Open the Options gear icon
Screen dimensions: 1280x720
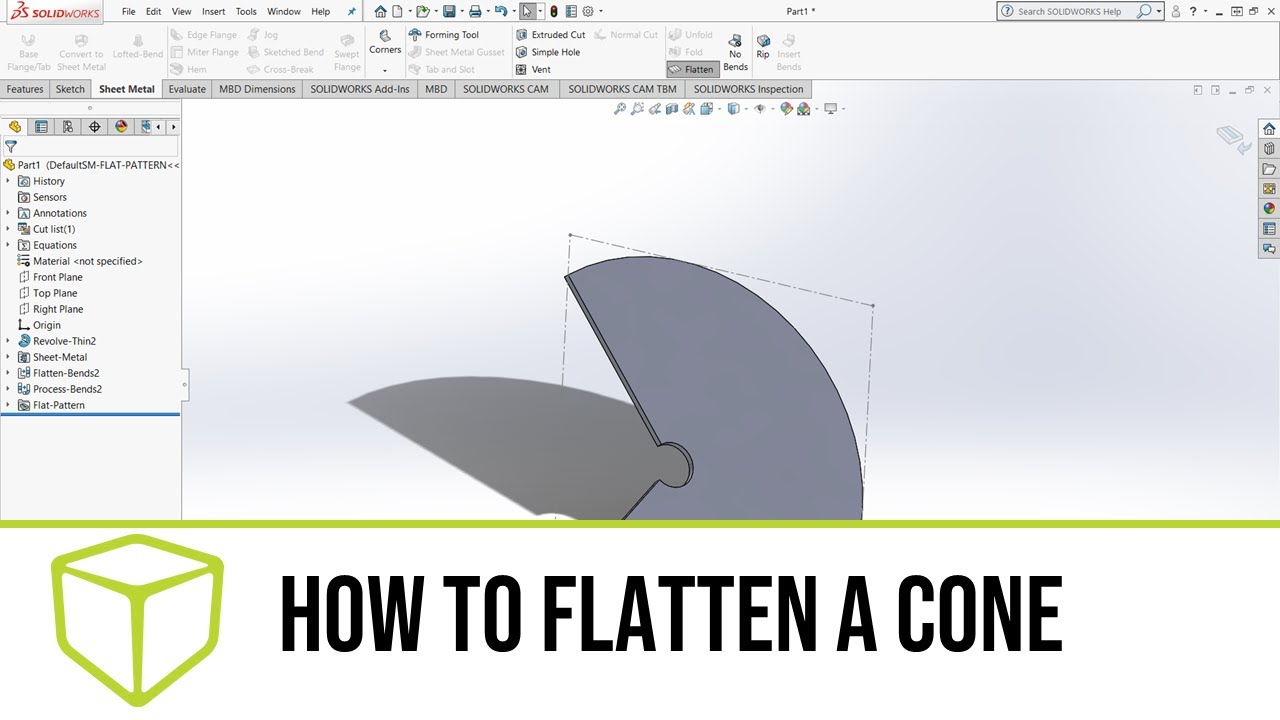588,12
